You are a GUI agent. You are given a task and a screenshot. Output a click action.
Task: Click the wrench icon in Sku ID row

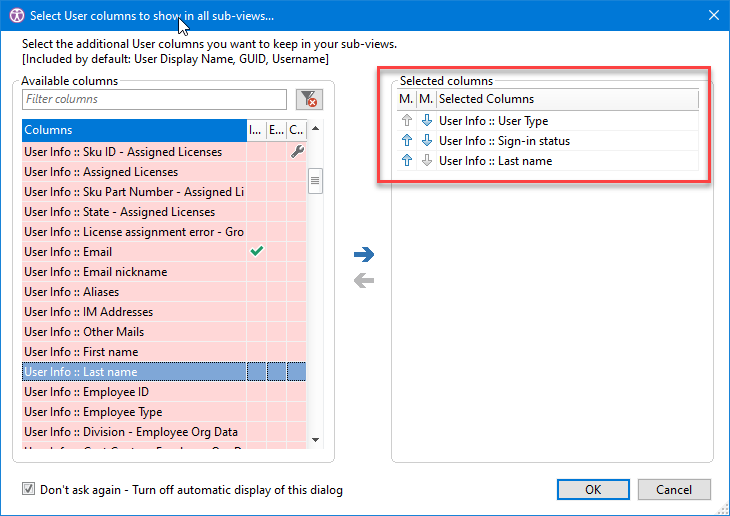(x=297, y=152)
